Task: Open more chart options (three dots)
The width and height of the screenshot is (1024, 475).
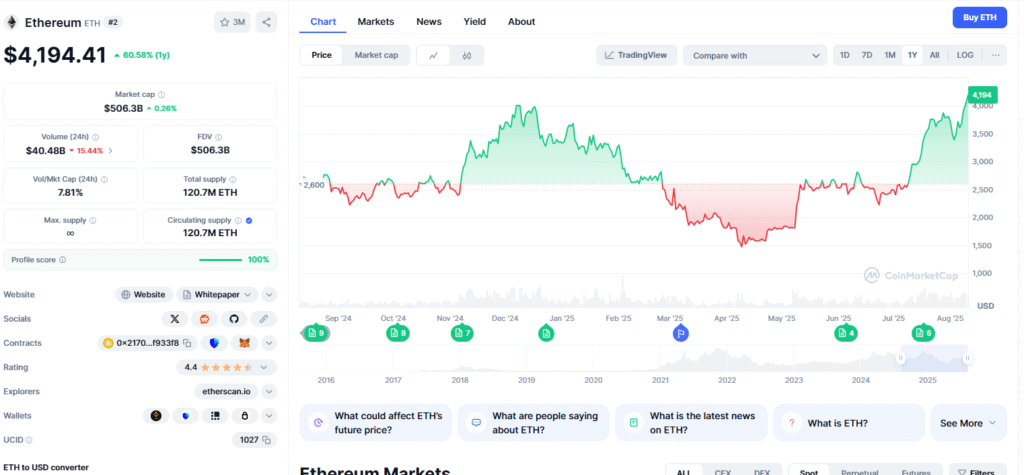Action: click(x=995, y=56)
